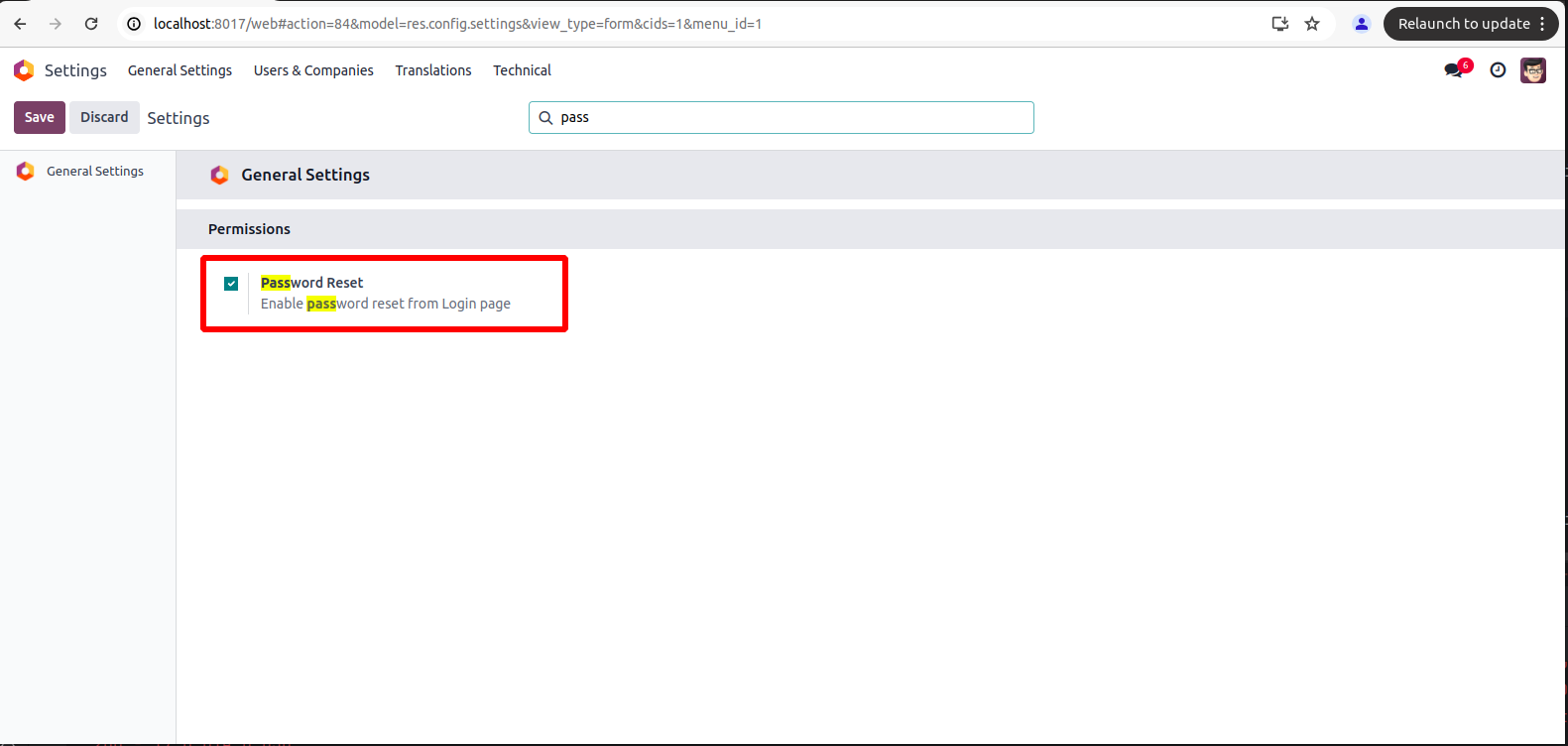Toggle the Password Reset checkbox
Screen dimensions: 1568x746
pos(231,284)
